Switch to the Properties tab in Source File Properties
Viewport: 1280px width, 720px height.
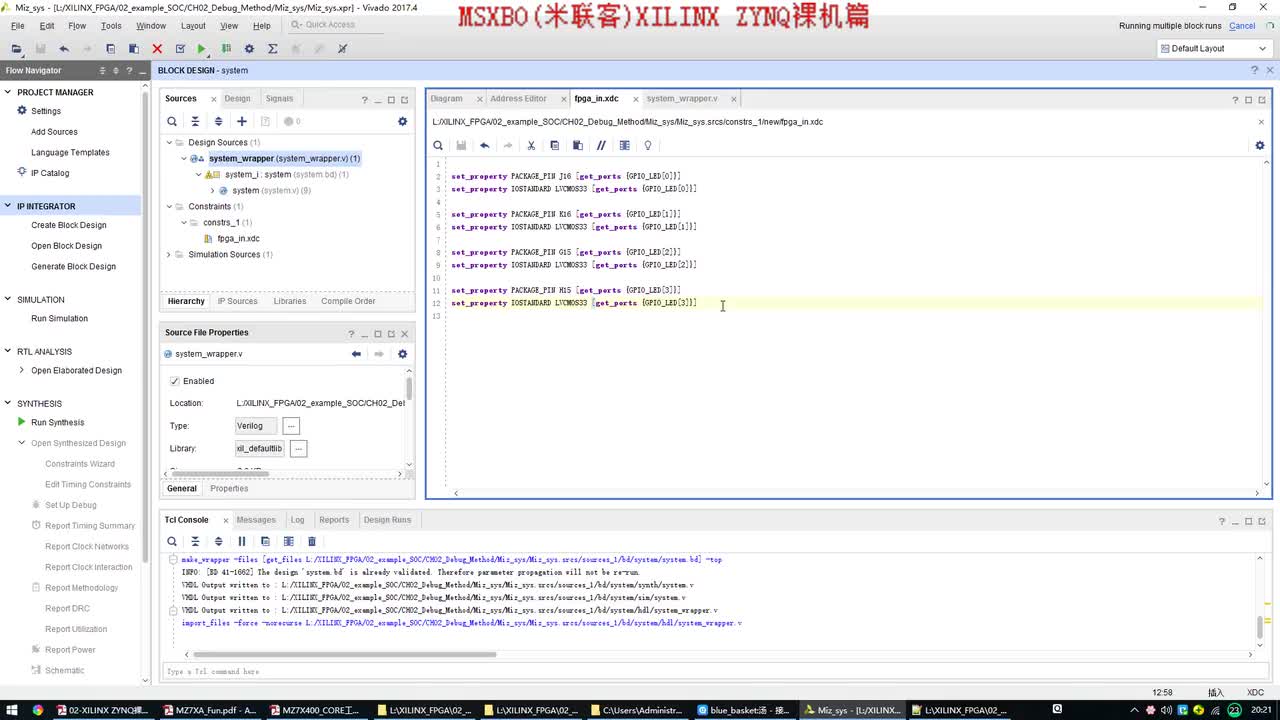[229, 488]
